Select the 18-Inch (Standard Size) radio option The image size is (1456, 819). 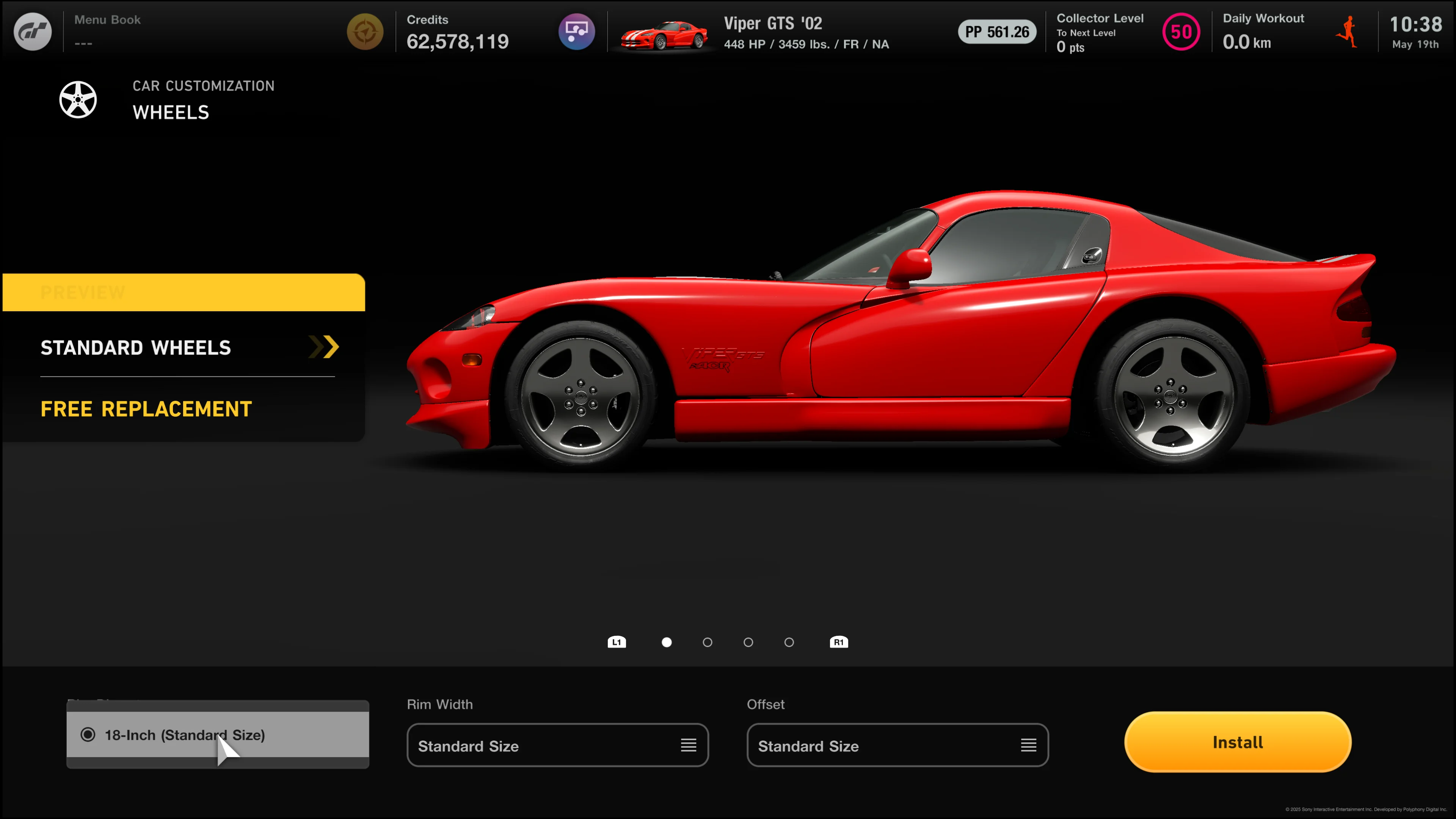click(218, 735)
